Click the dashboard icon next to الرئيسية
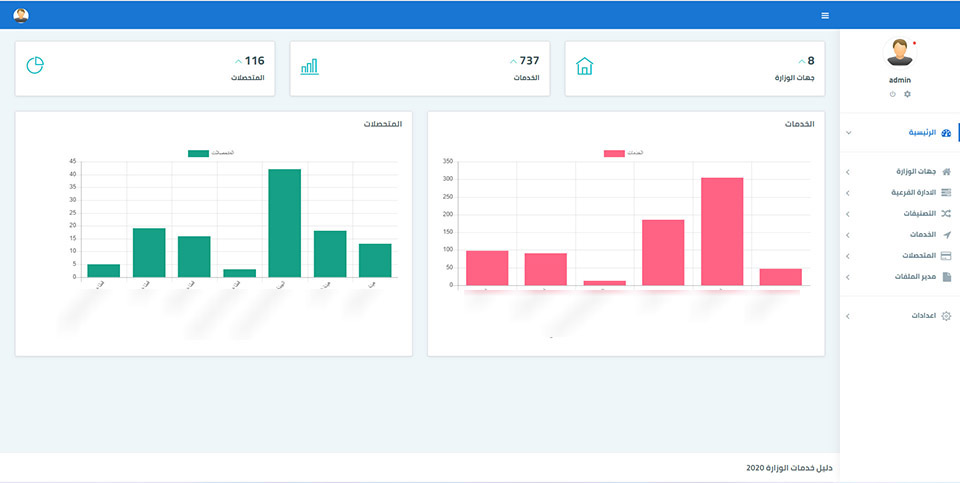 946,133
